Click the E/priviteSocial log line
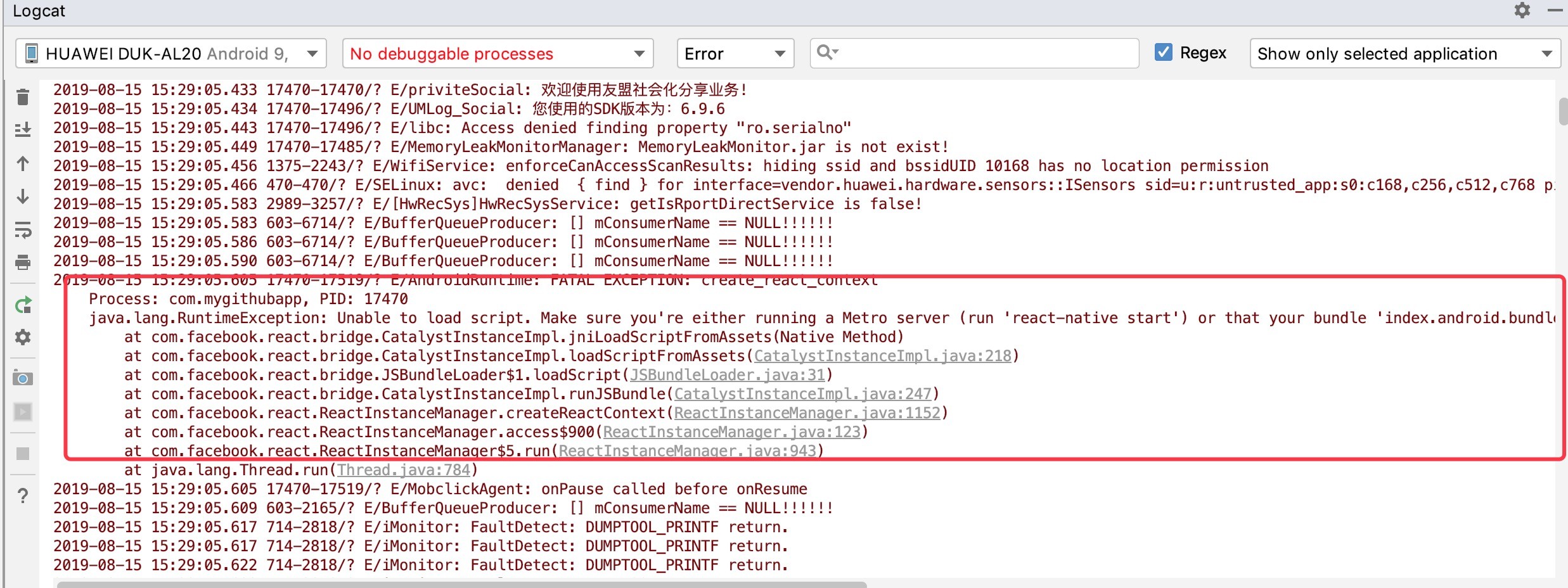Screen dimensions: 1568x588 [x=400, y=90]
